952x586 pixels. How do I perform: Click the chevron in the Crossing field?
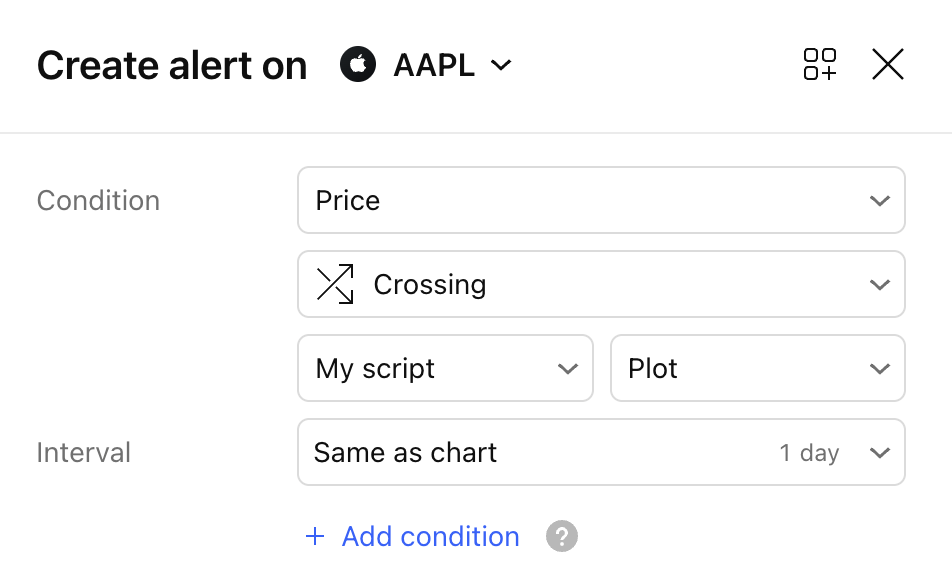879,284
